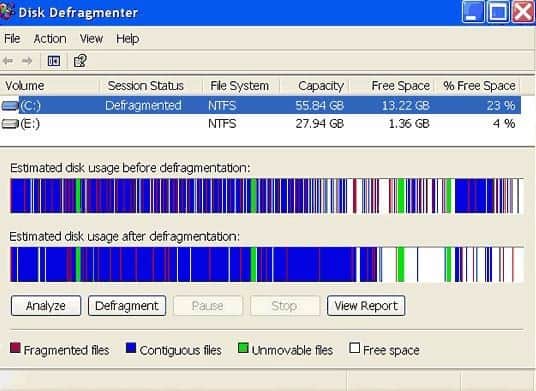Click the Analyze button
536x391 pixels.
[x=46, y=306]
